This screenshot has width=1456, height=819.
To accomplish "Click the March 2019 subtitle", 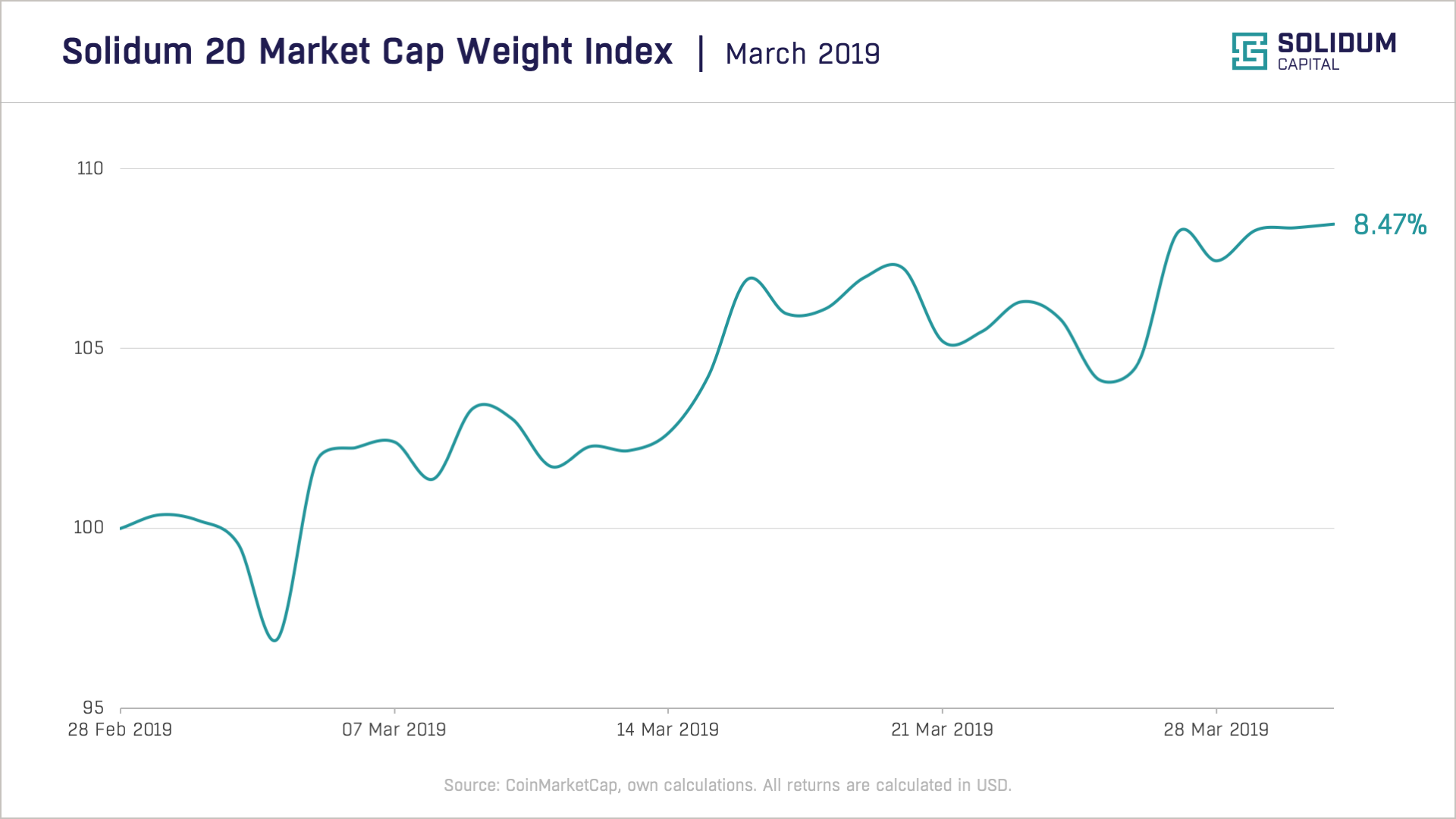I will click(x=802, y=55).
